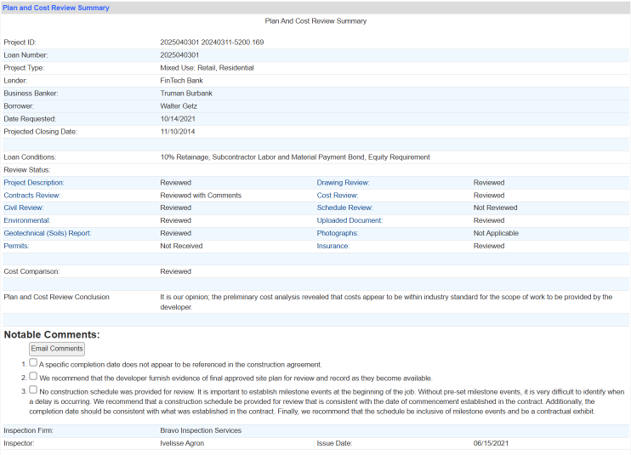Screen dimensions: 631x455
Task: Click the Cost Review link
Action: coord(337,195)
